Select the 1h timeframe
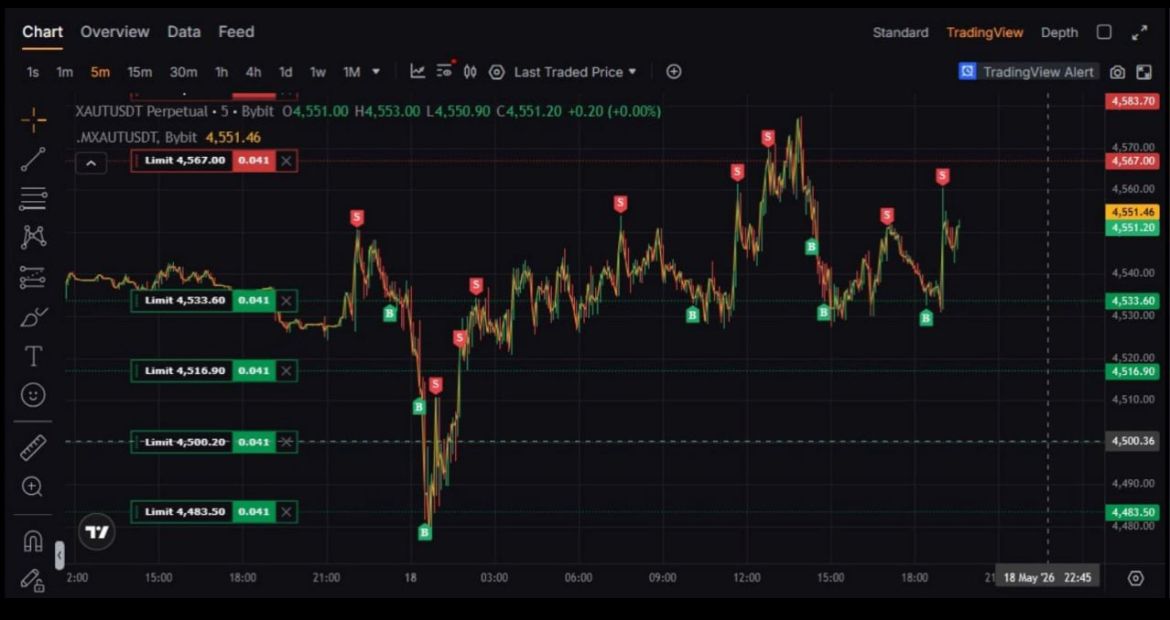The height and width of the screenshot is (620, 1170). pyautogui.click(x=221, y=72)
